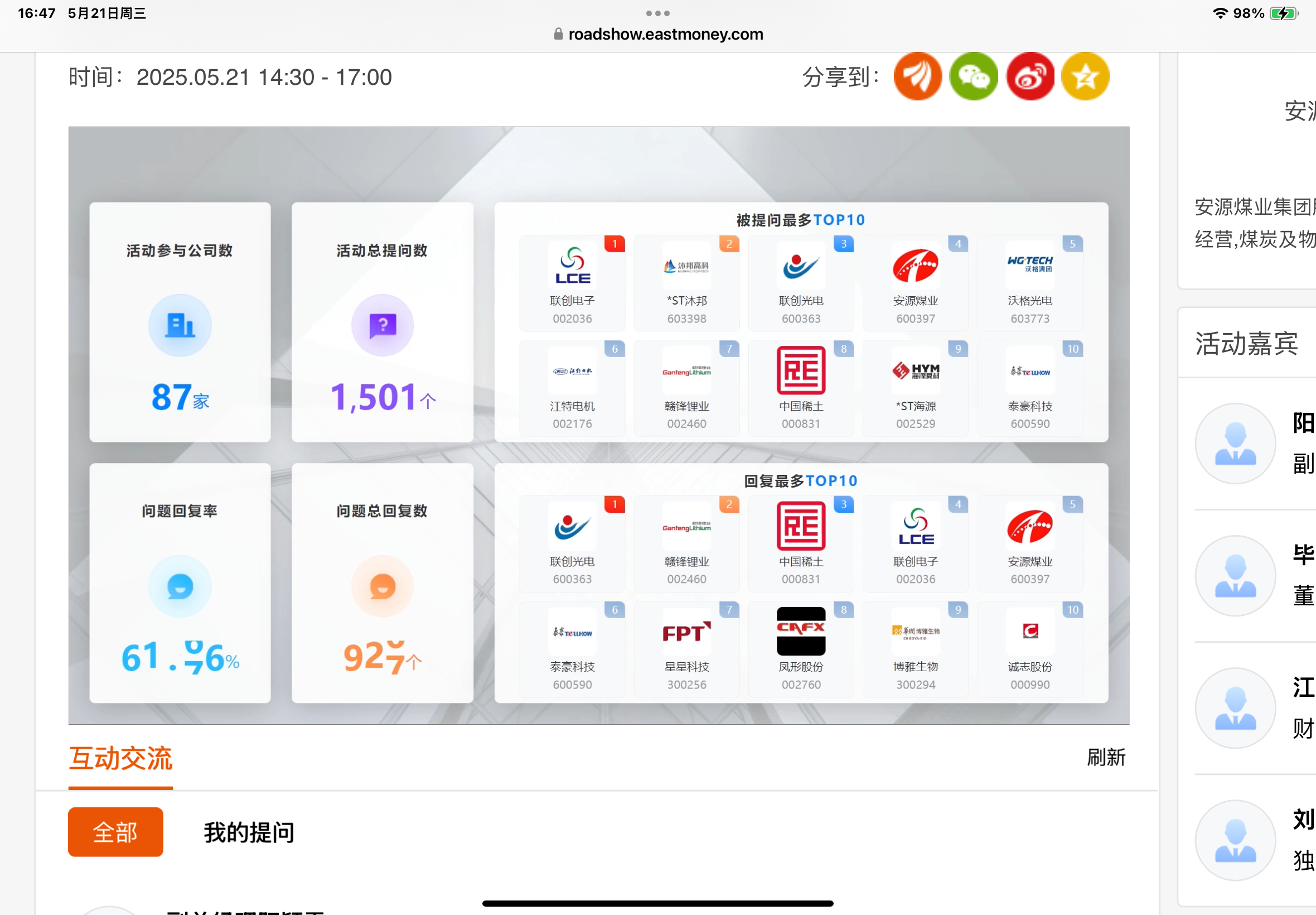Select the 互动交流 tab
Screen dimensions: 1316x915
[120, 758]
